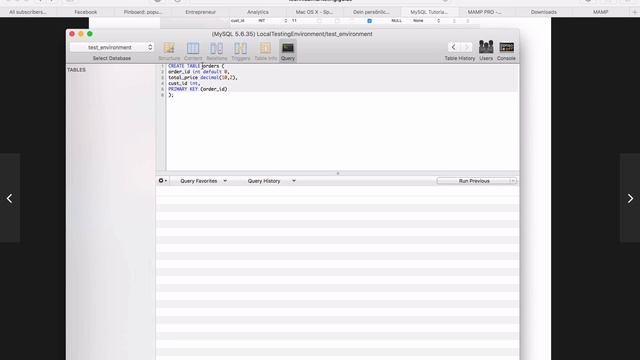Open the Triggers view
Screen dimensions: 640x360
(x=240, y=51)
